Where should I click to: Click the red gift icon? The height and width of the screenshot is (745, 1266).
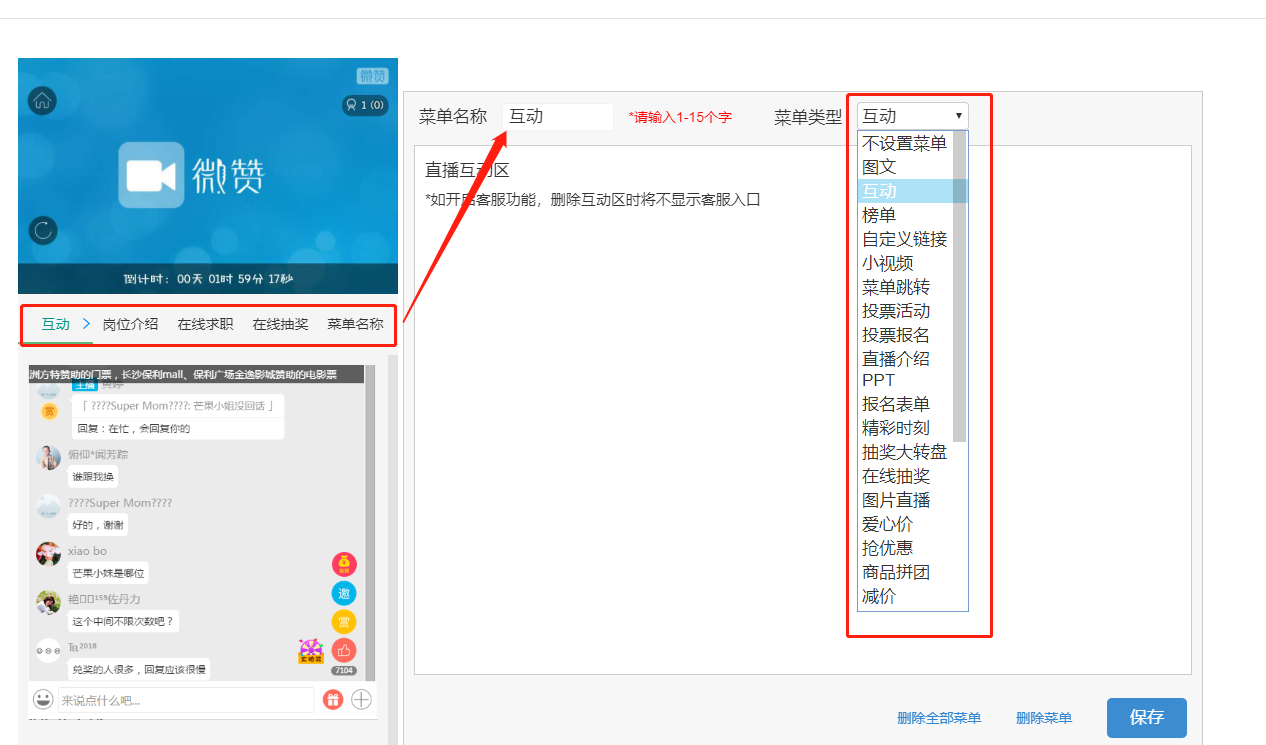point(333,699)
